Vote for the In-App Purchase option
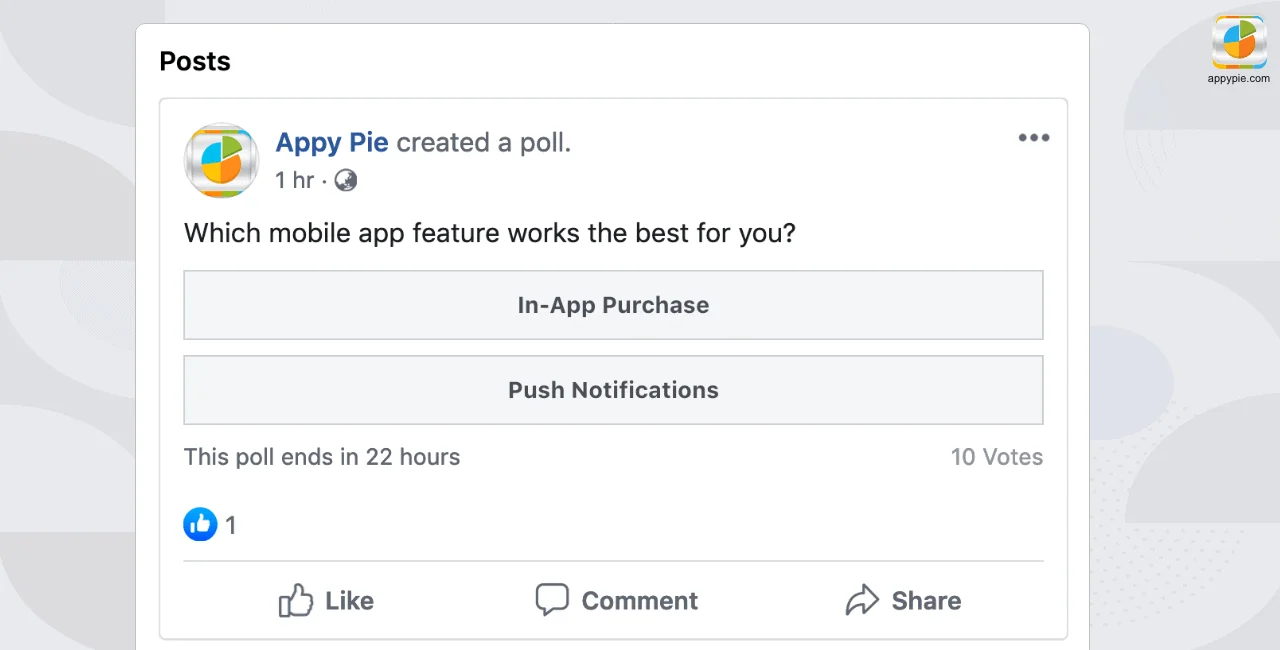Image resolution: width=1280 pixels, height=650 pixels. tap(613, 305)
